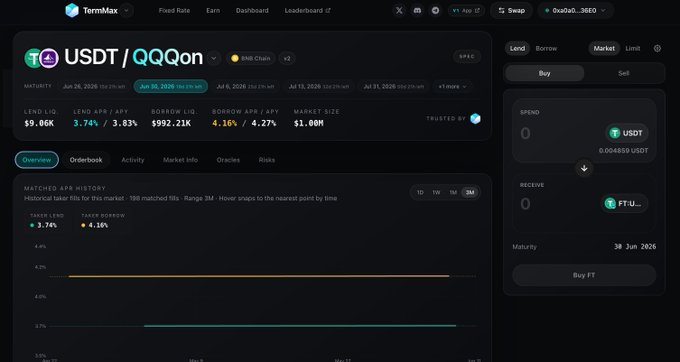Select Jun 30, 2026 maturity
The width and height of the screenshot is (680, 362).
click(x=170, y=87)
